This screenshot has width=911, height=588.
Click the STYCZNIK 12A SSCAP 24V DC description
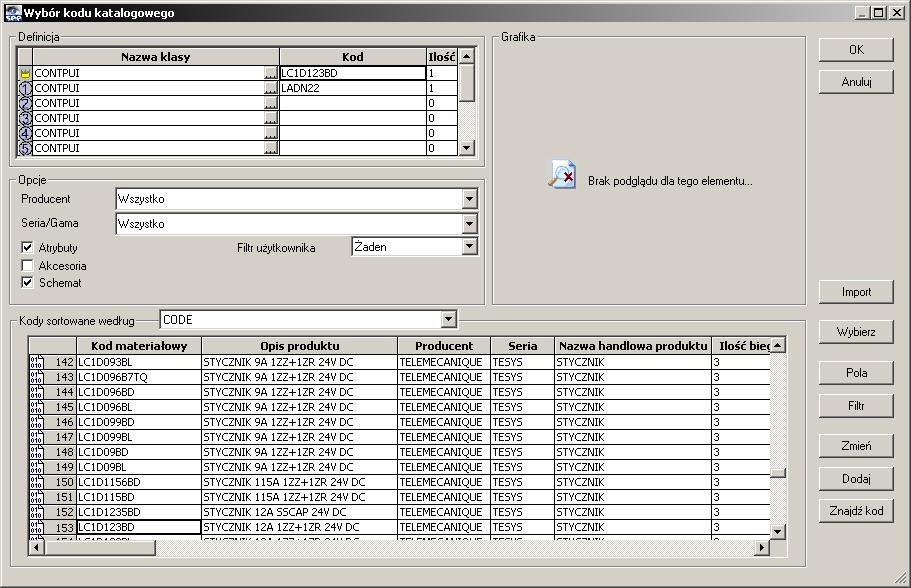click(300, 513)
